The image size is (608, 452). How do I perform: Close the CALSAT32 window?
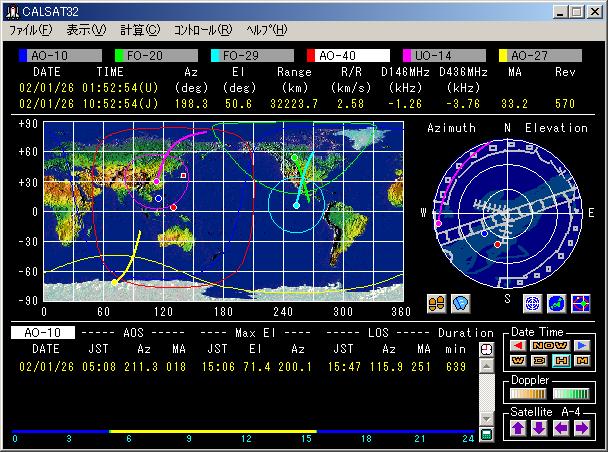594,12
